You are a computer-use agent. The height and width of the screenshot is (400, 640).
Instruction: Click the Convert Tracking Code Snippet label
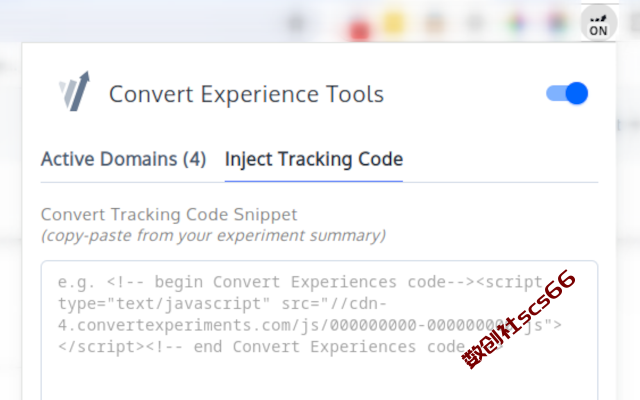click(x=169, y=215)
